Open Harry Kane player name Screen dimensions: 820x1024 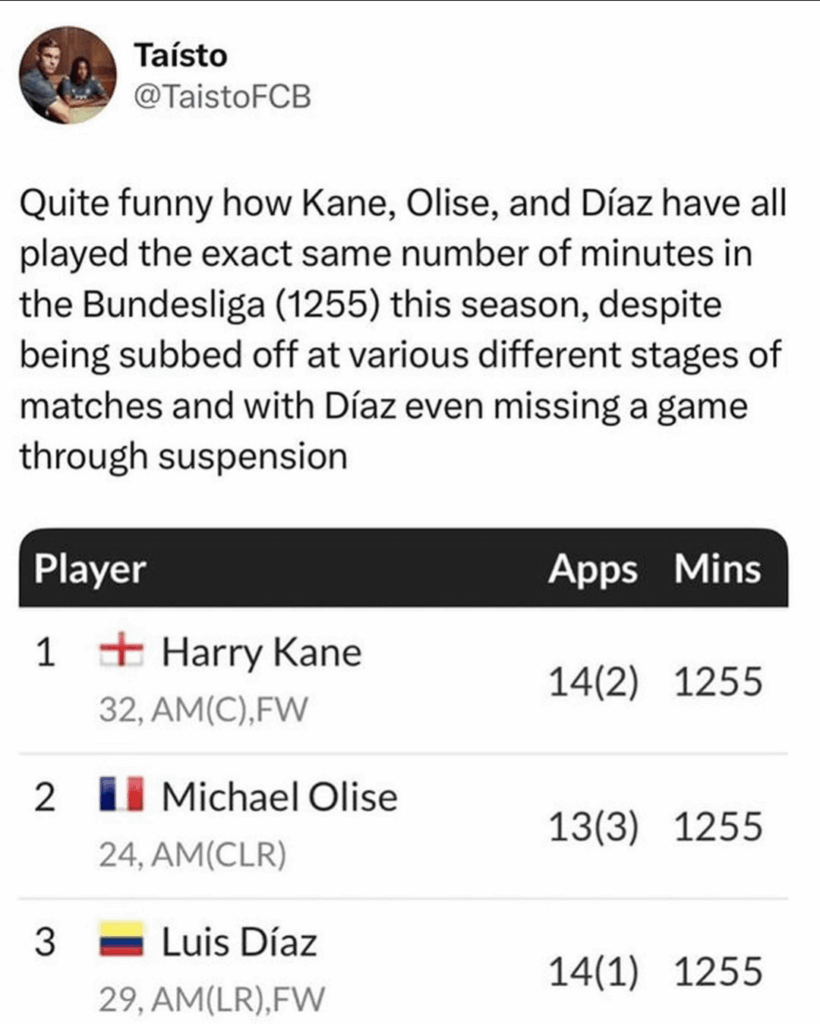pos(261,653)
